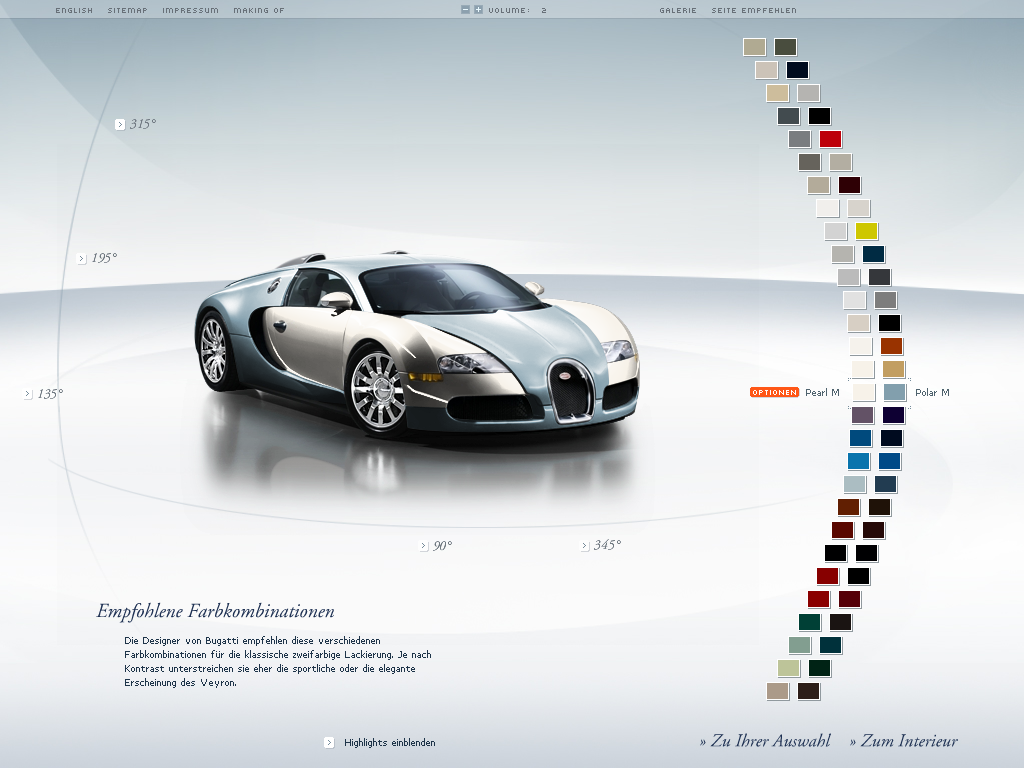Go to Zu Ihrer Auswahl
The height and width of the screenshot is (768, 1024).
click(765, 741)
